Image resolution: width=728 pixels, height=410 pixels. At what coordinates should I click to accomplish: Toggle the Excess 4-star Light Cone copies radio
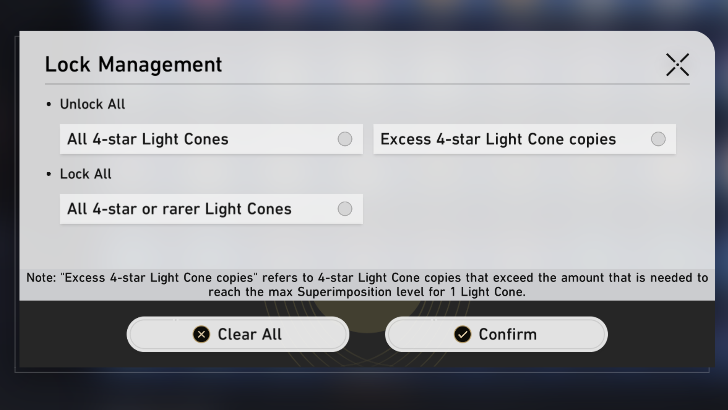coord(658,139)
